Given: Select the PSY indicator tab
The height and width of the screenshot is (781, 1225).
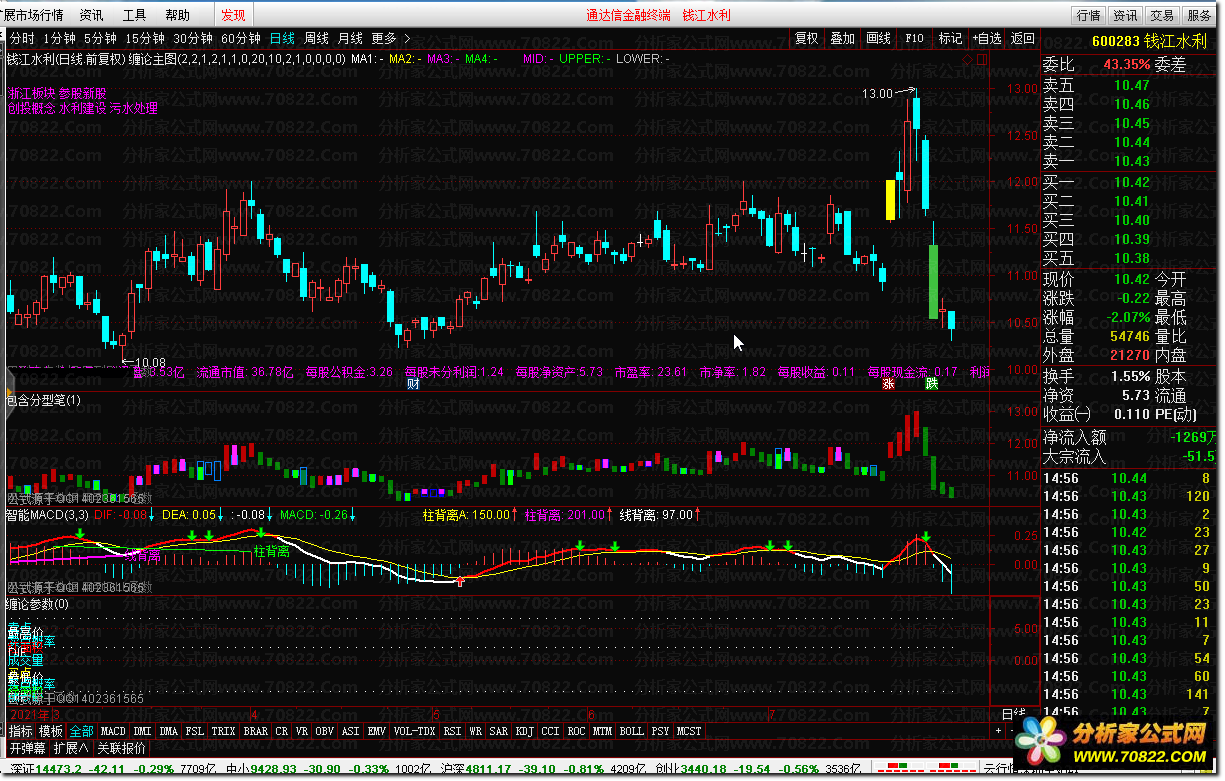Looking at the screenshot, I should click(660, 731).
